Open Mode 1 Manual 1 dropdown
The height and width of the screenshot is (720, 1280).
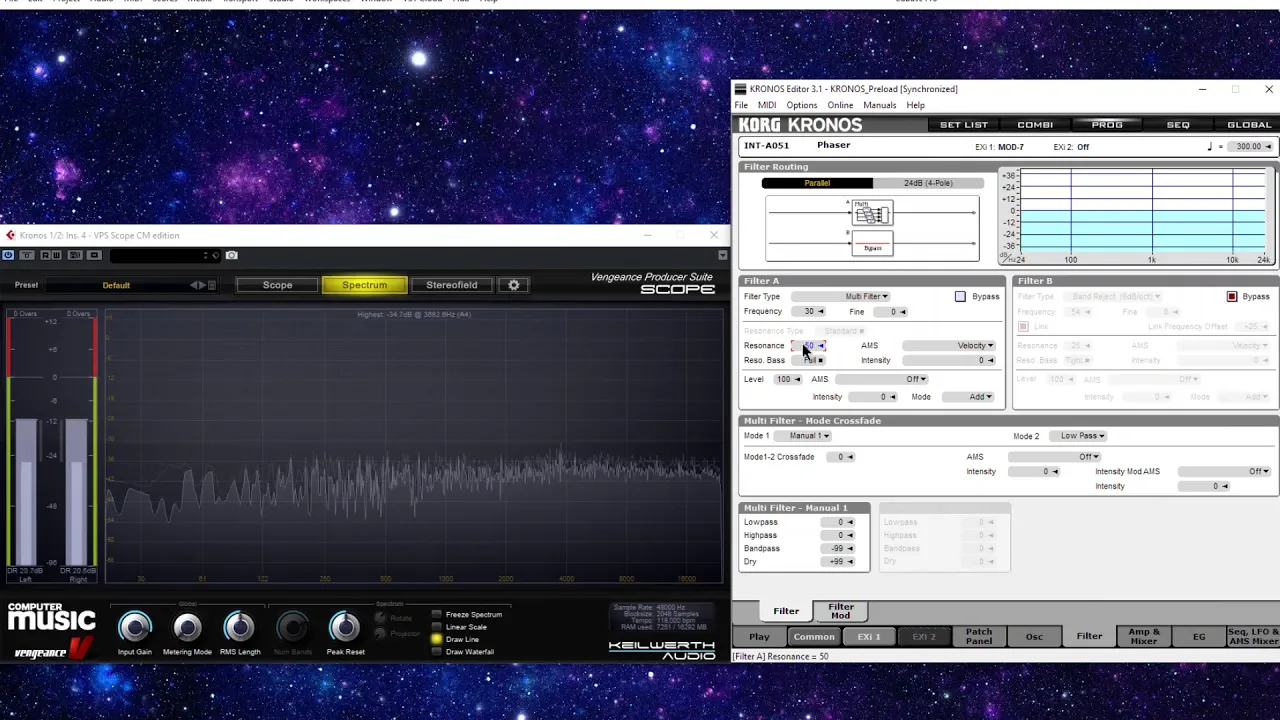coord(803,436)
